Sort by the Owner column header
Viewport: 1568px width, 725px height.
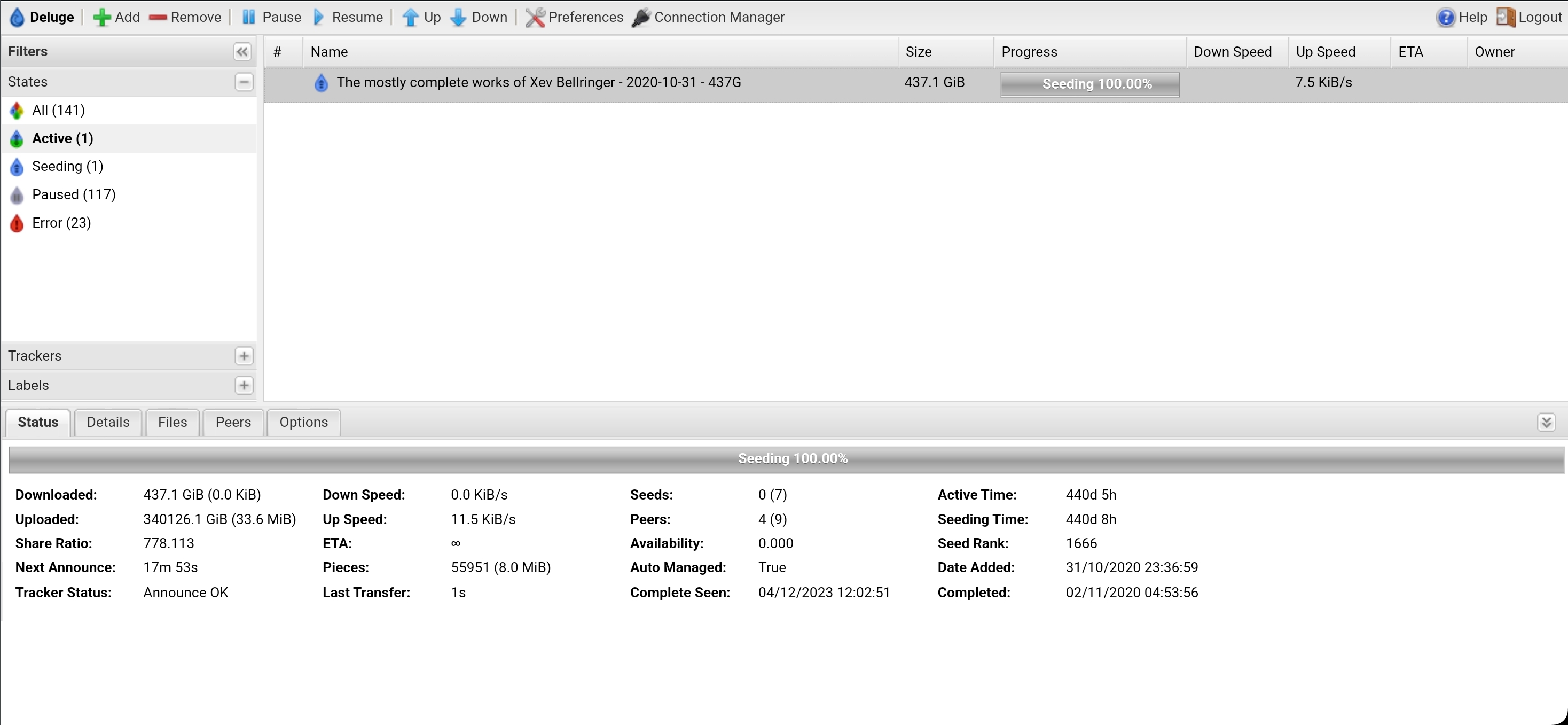click(1517, 52)
